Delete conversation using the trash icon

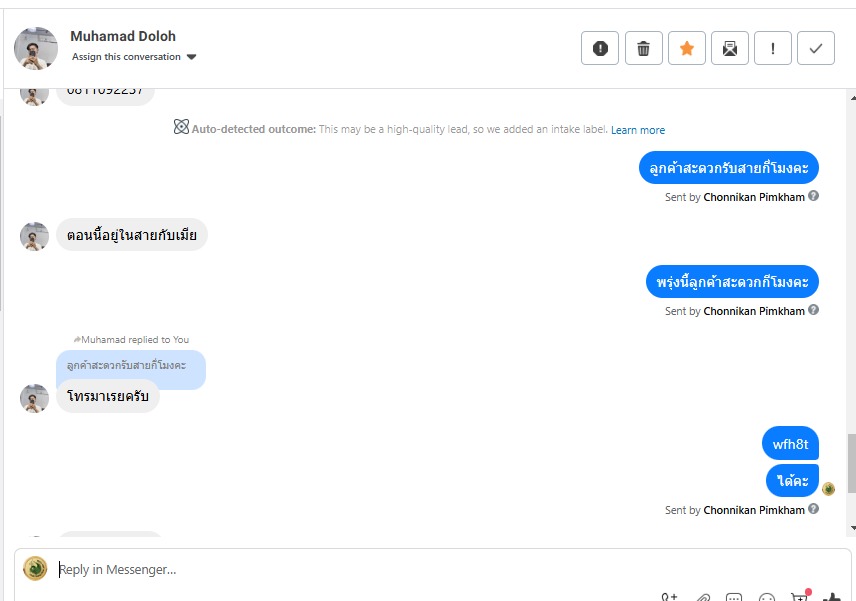click(x=644, y=48)
